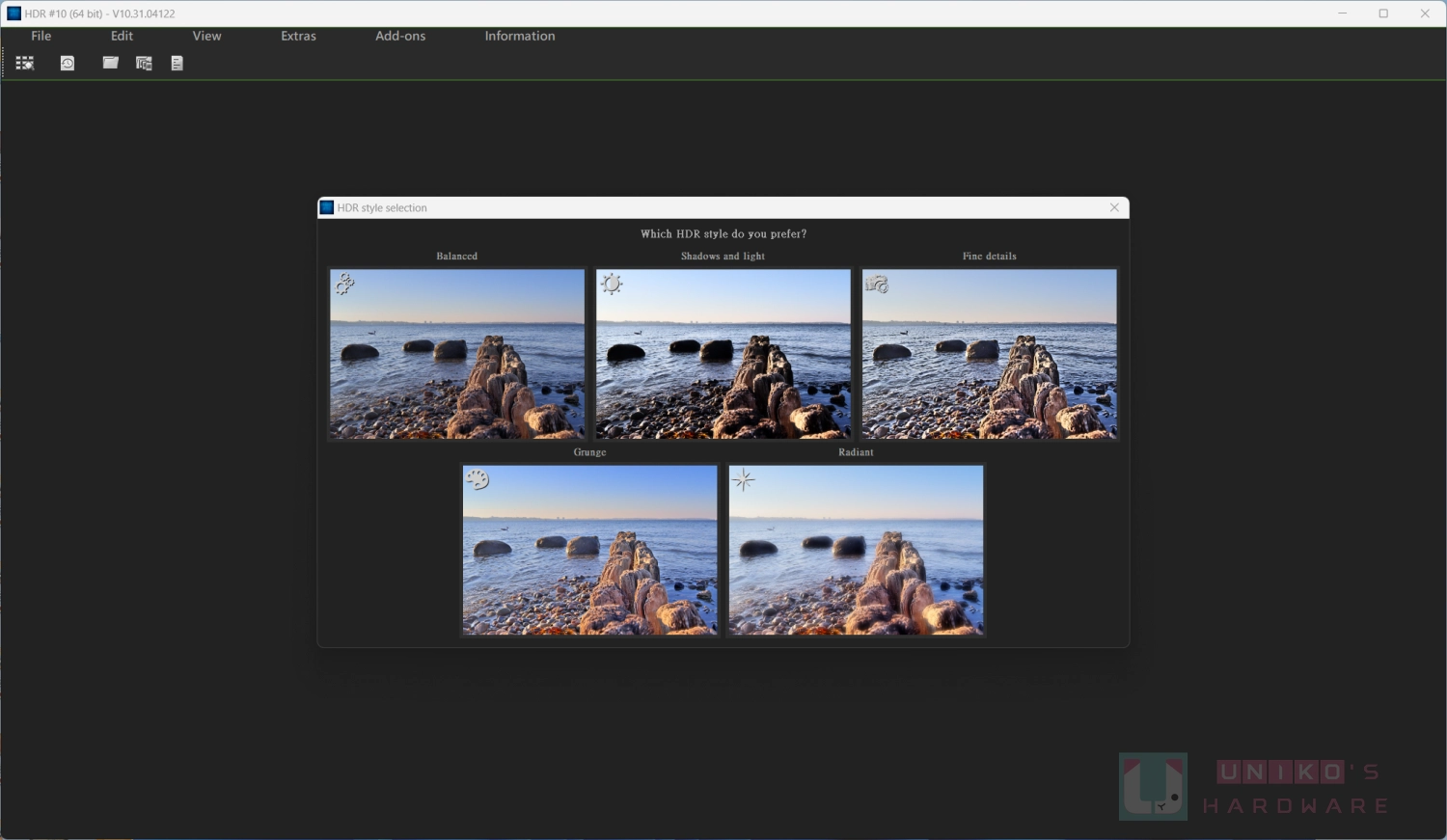Click the sun icon on Shadows and light
This screenshot has width=1447, height=840.
[x=612, y=284]
